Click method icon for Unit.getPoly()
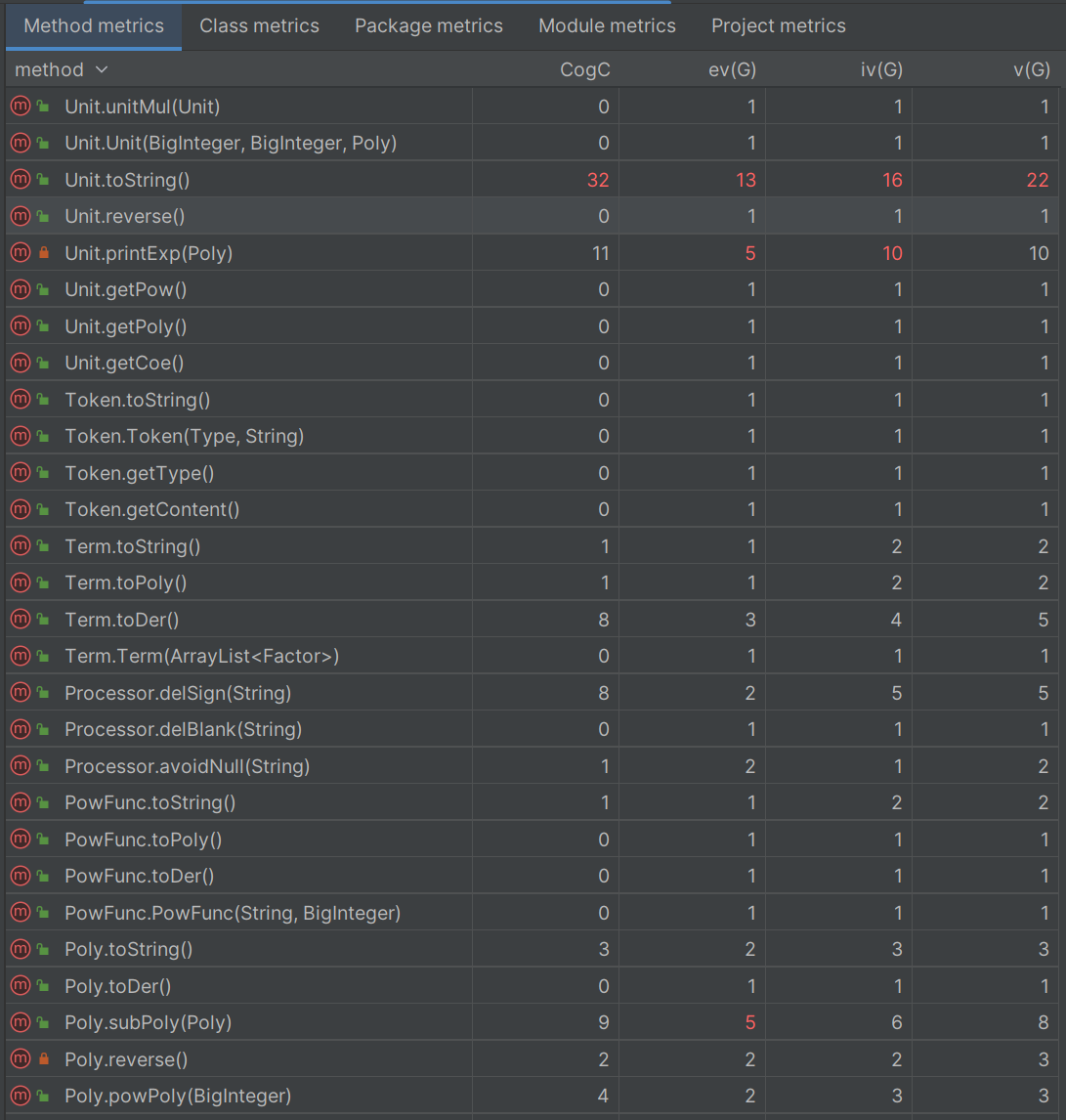 (x=21, y=325)
